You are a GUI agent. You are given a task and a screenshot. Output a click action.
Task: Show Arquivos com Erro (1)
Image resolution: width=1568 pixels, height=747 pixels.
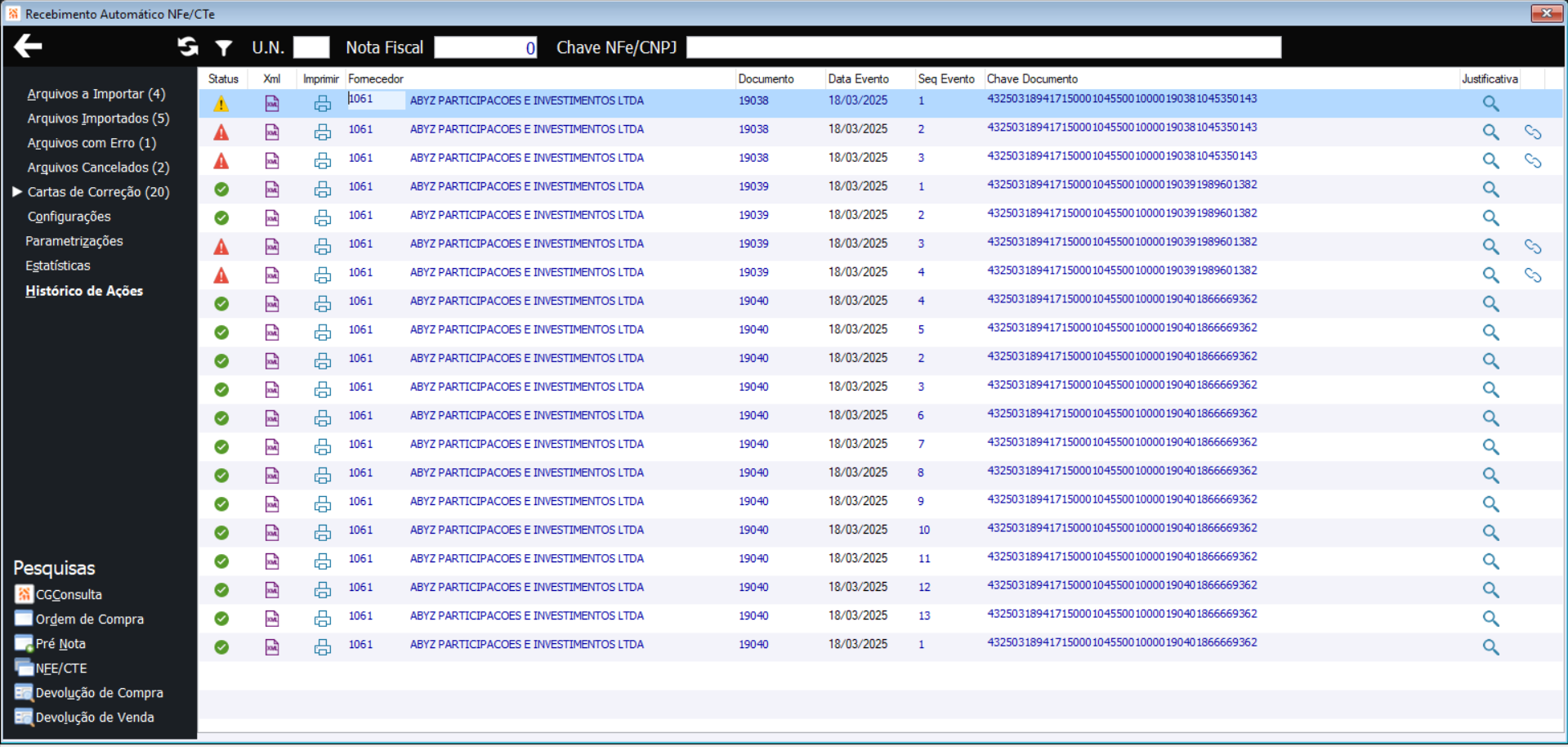92,143
